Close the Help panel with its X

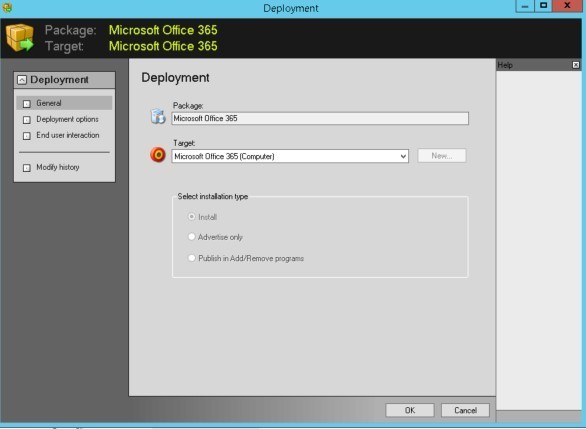coord(576,65)
